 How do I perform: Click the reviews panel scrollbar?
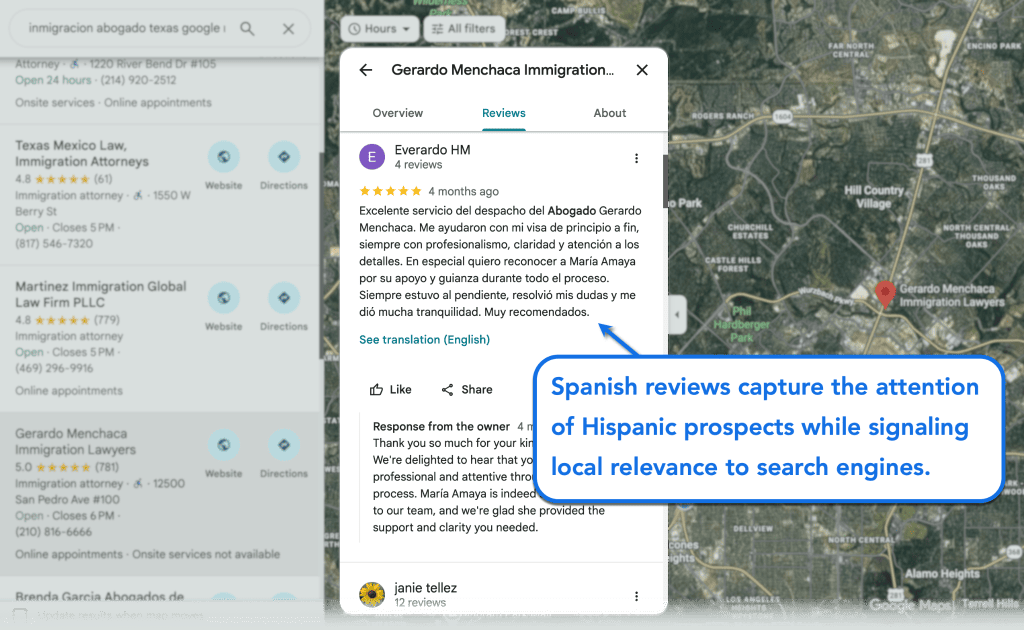point(665,181)
